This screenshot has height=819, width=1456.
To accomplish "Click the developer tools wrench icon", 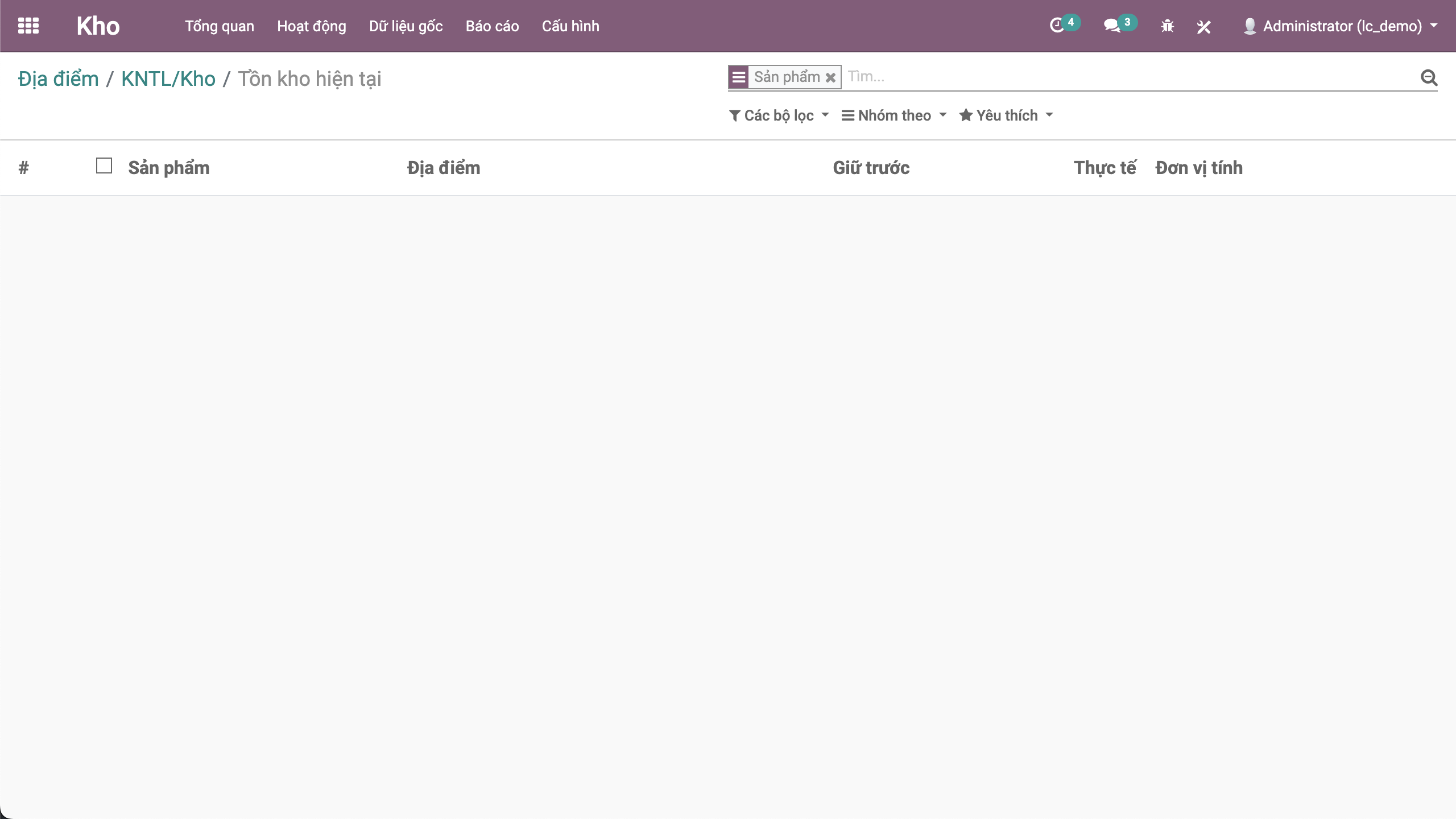I will 1203,26.
